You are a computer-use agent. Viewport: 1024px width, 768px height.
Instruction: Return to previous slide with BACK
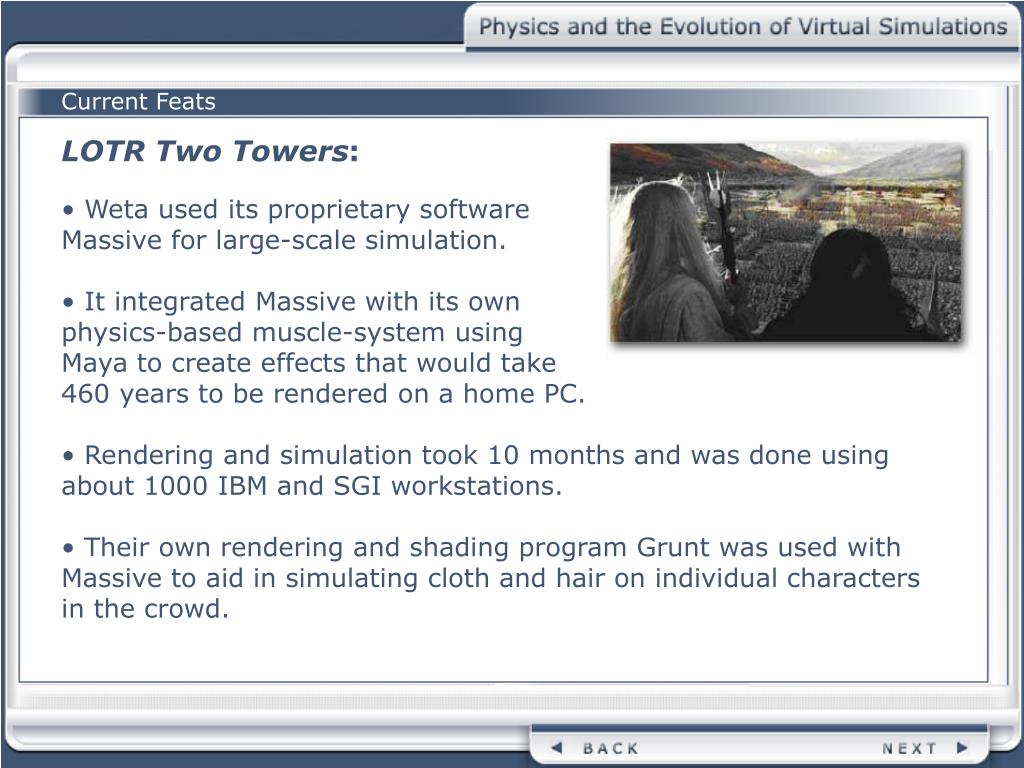pos(594,748)
